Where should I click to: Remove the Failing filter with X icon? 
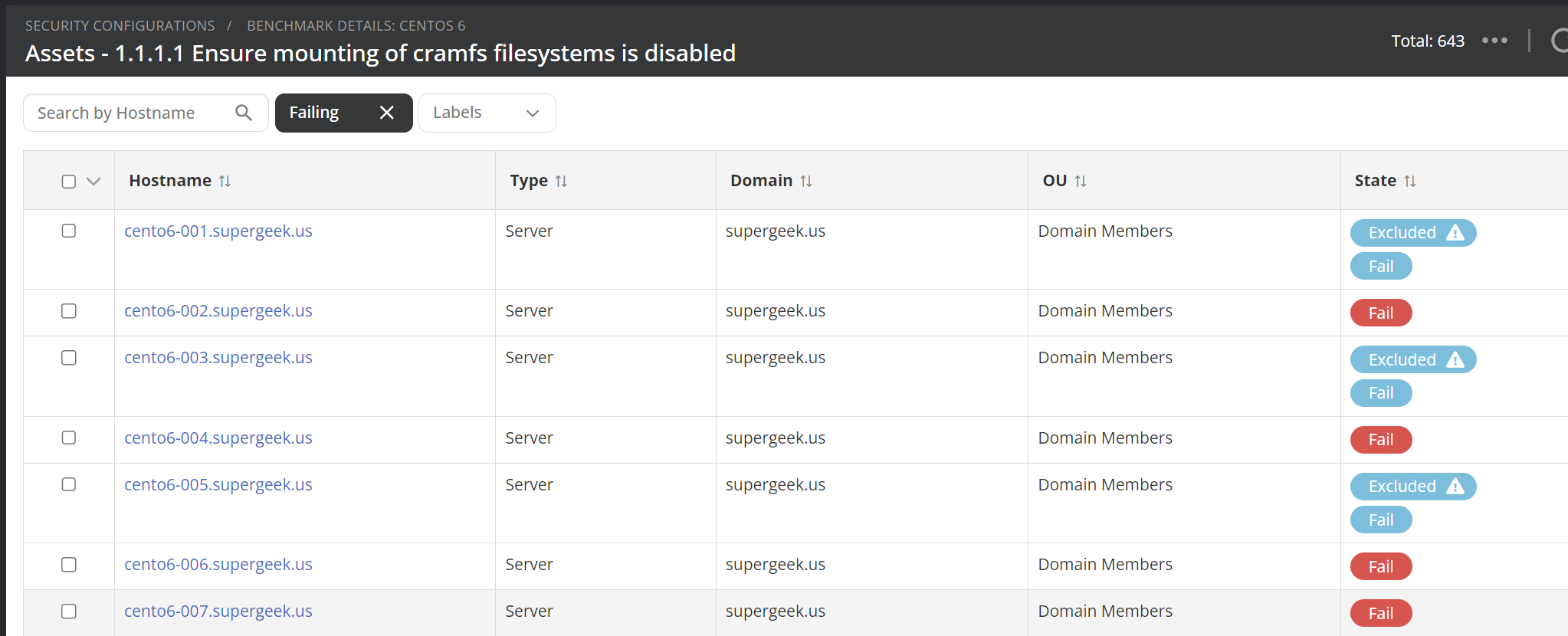point(387,113)
